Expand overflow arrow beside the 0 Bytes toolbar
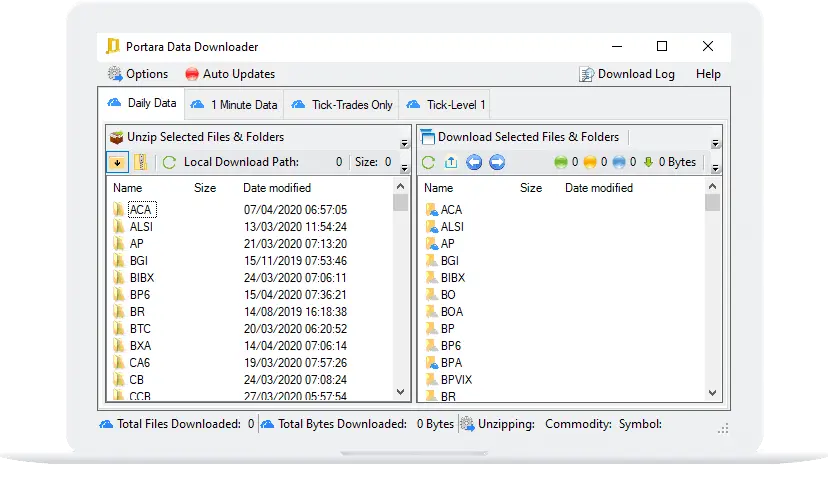This screenshot has width=828, height=483. (x=716, y=168)
